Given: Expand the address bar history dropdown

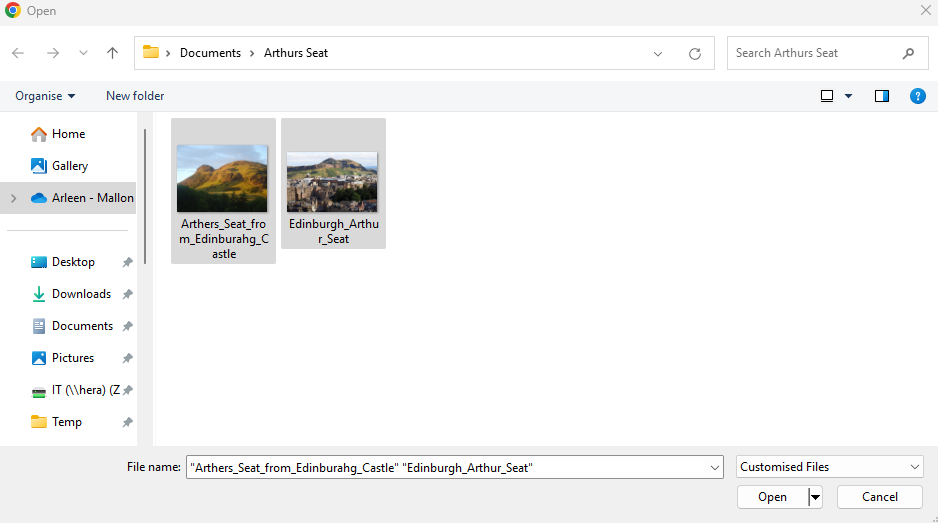Looking at the screenshot, I should pyautogui.click(x=658, y=53).
